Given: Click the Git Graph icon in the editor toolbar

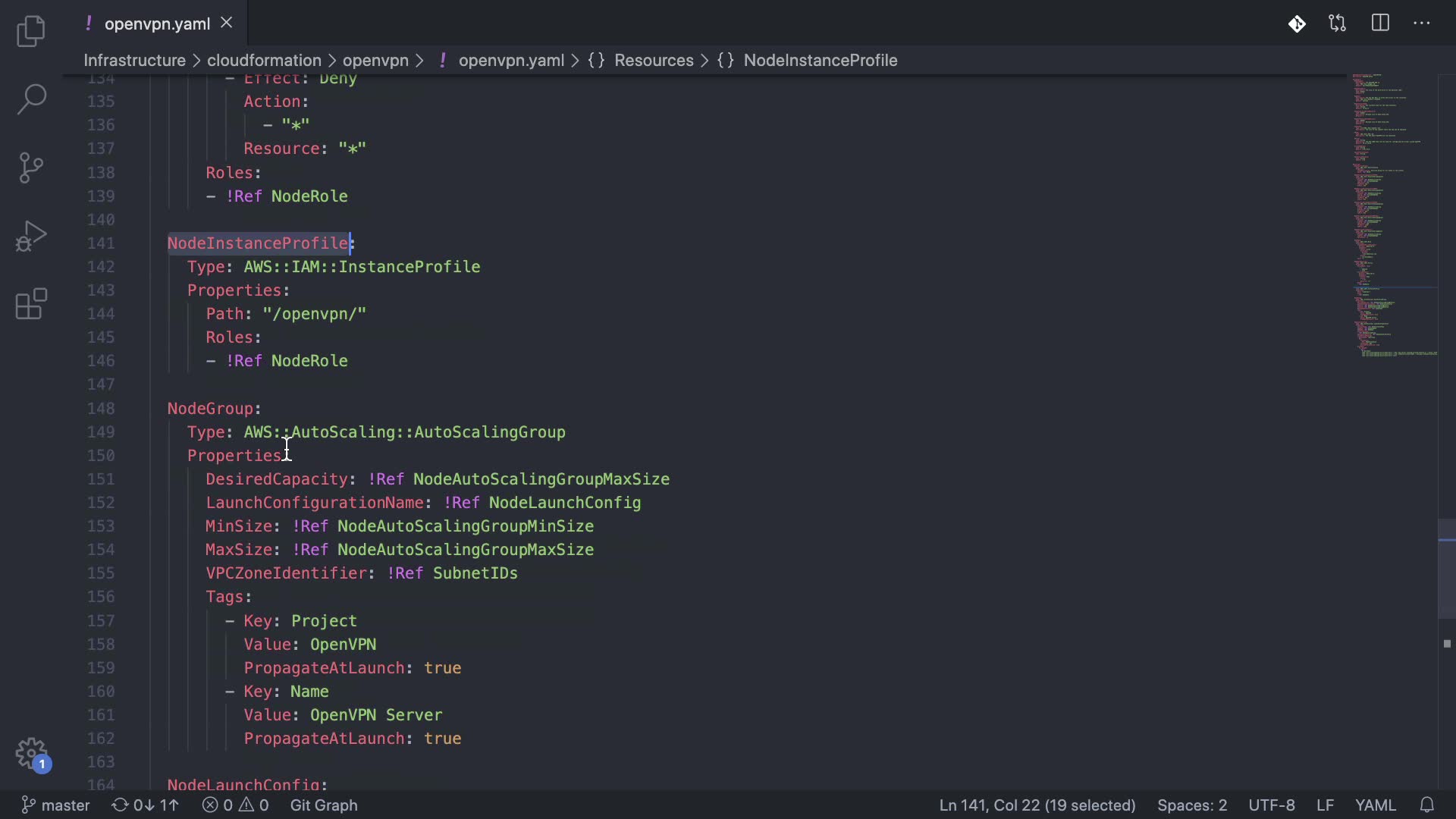Looking at the screenshot, I should tap(1297, 24).
